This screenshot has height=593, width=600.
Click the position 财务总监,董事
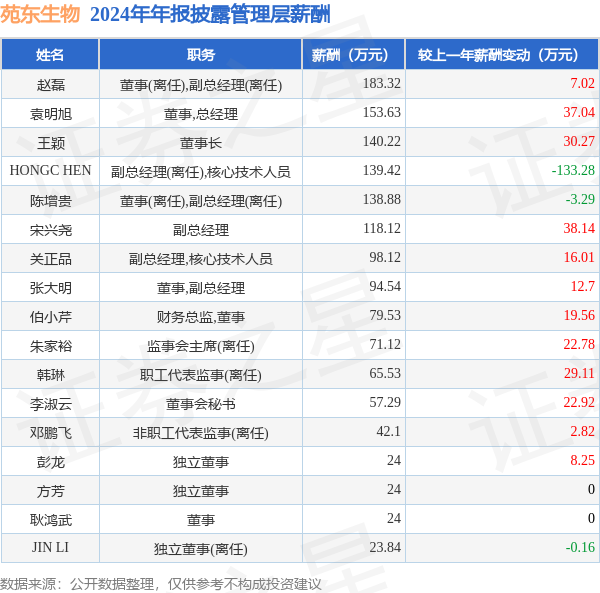(x=201, y=317)
